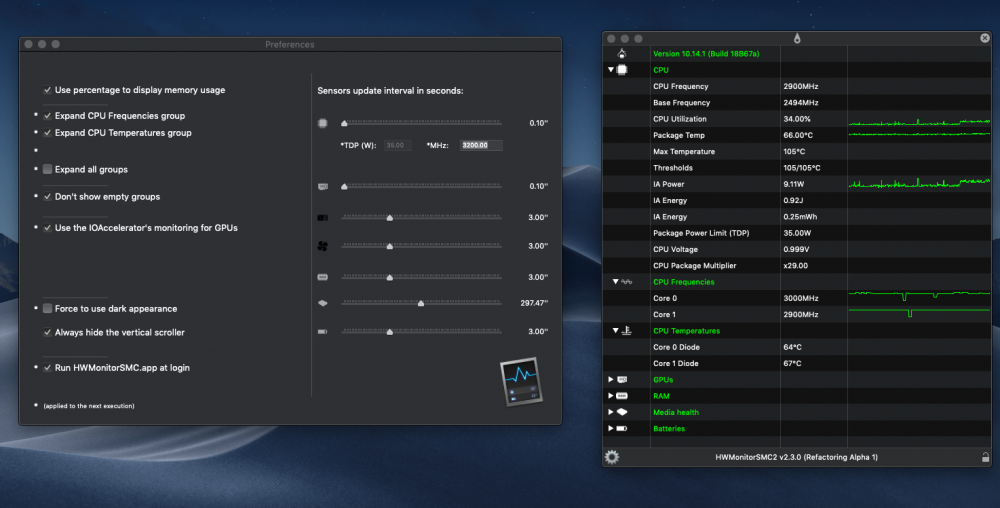Click the RAM module icon

click(x=622, y=396)
